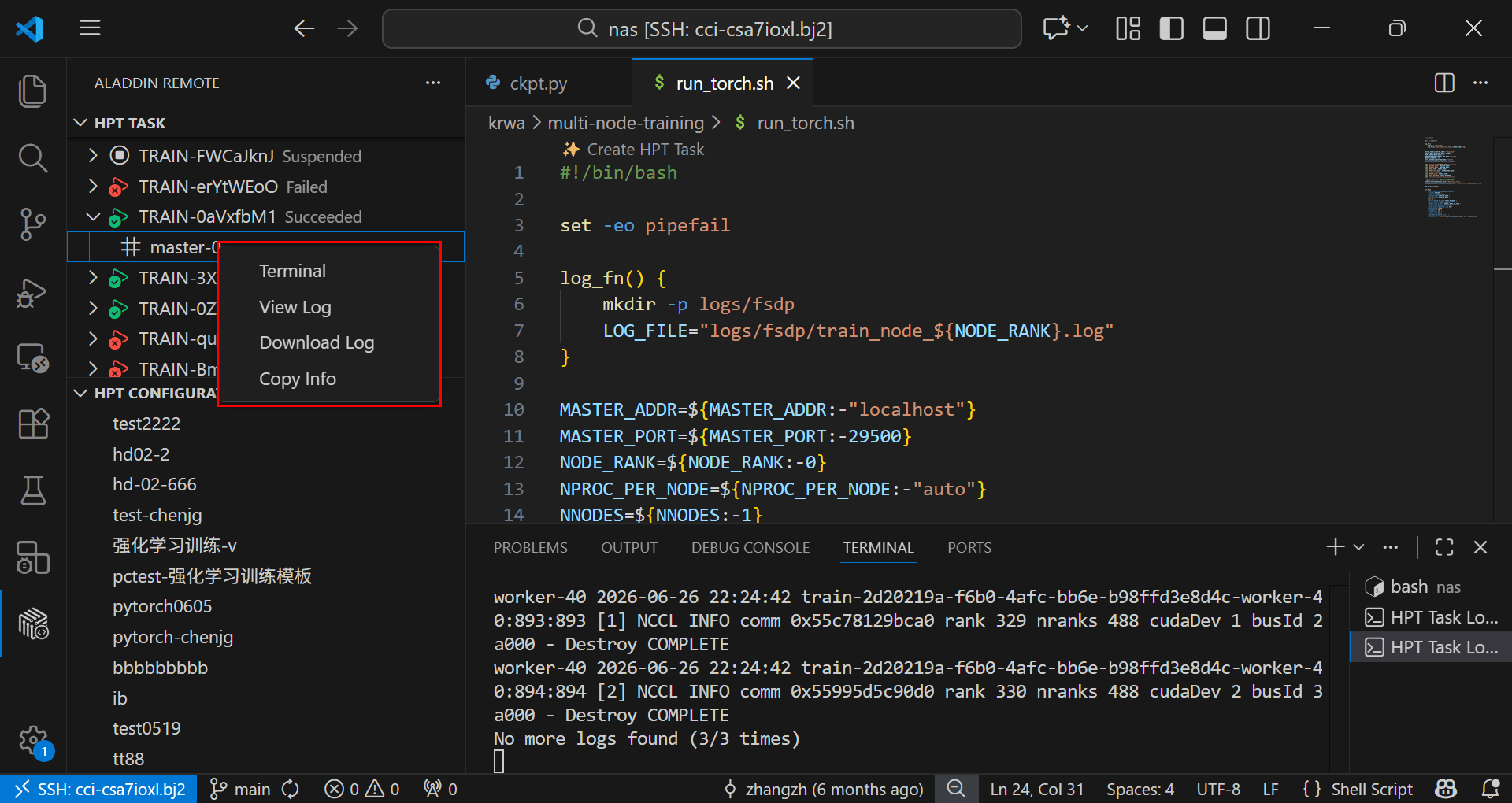Choose Terminal from context menu

point(329,271)
